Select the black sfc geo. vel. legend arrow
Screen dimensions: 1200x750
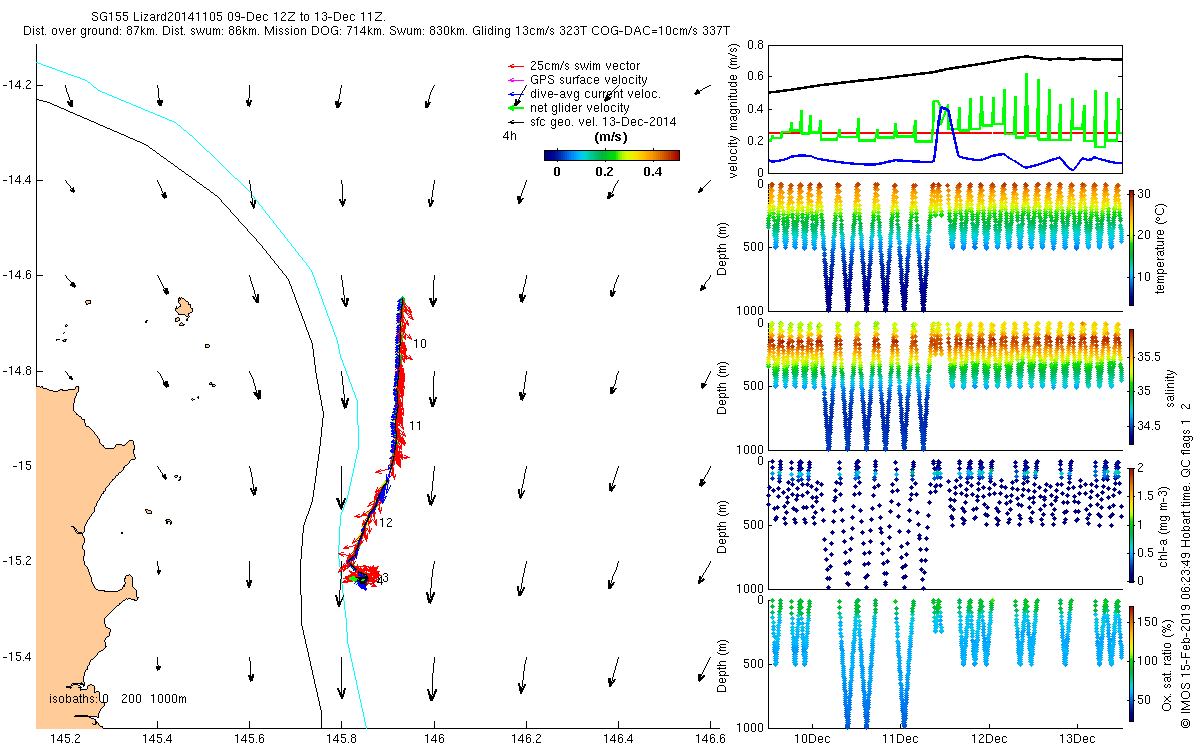point(515,122)
